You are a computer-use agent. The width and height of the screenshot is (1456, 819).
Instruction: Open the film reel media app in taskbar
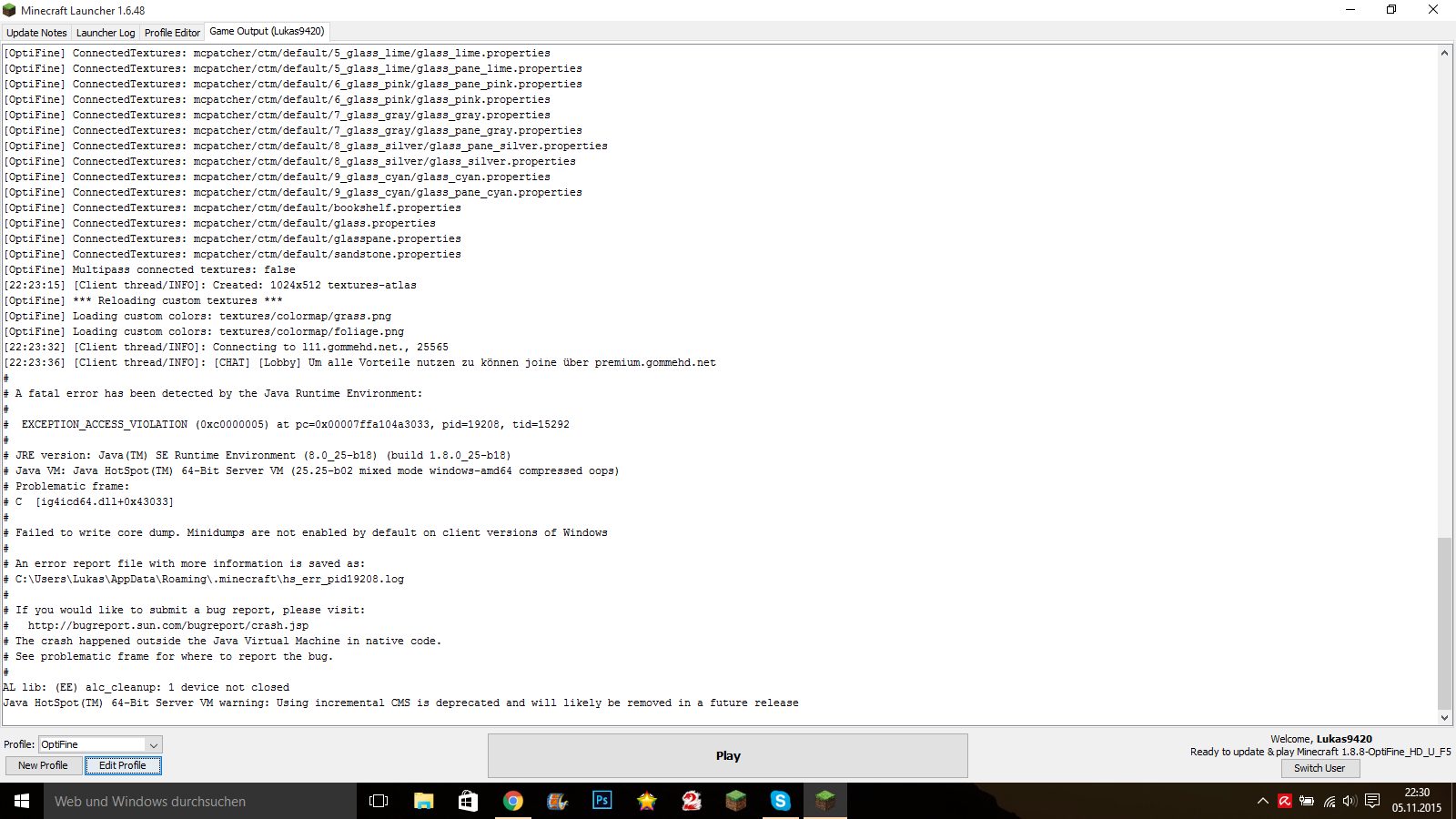[x=557, y=801]
